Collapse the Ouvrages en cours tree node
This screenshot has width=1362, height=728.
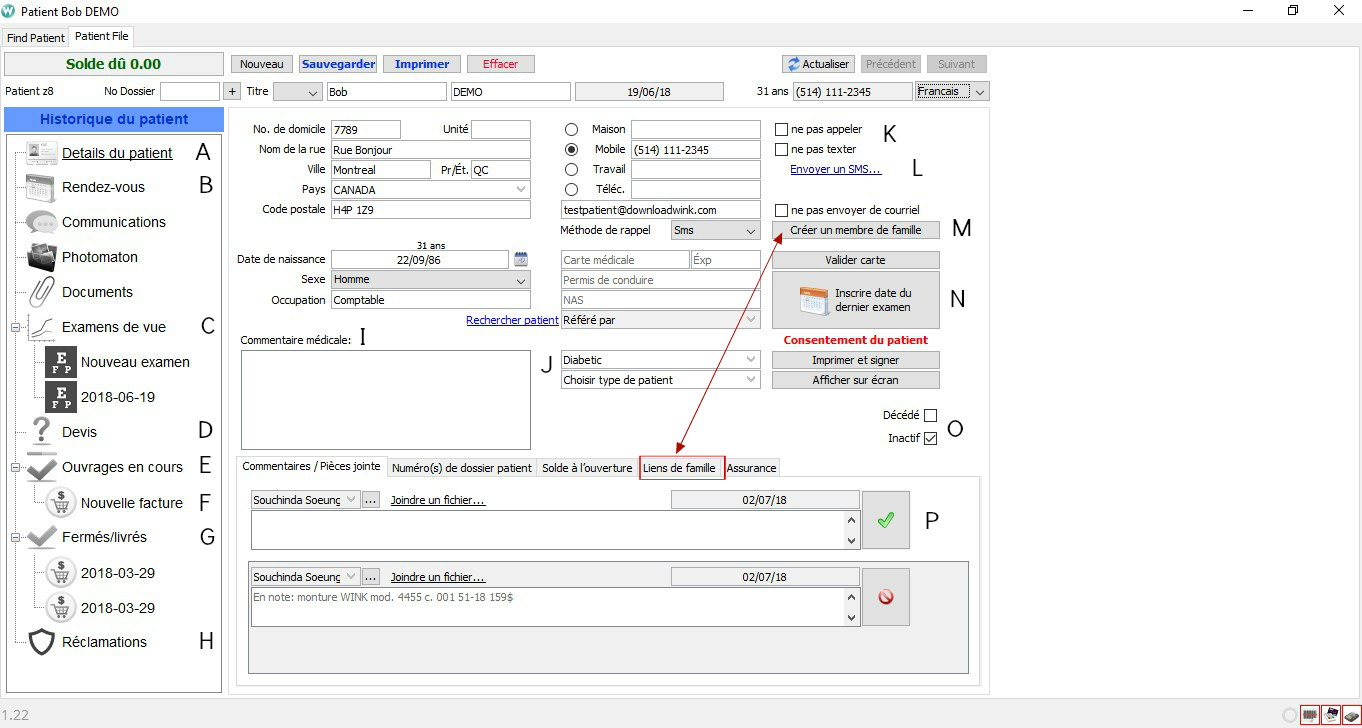point(15,467)
